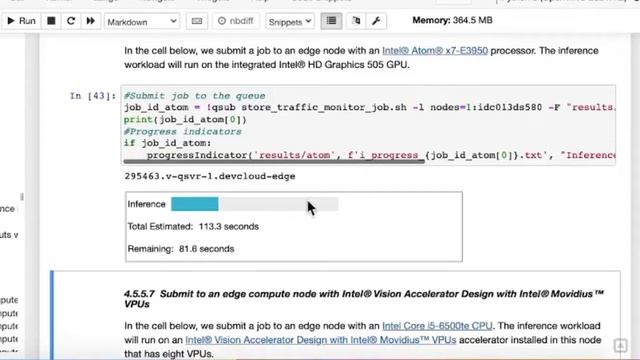Click the Total Estimated 113.3 seconds text
This screenshot has width=640, height=360.
coord(193,227)
